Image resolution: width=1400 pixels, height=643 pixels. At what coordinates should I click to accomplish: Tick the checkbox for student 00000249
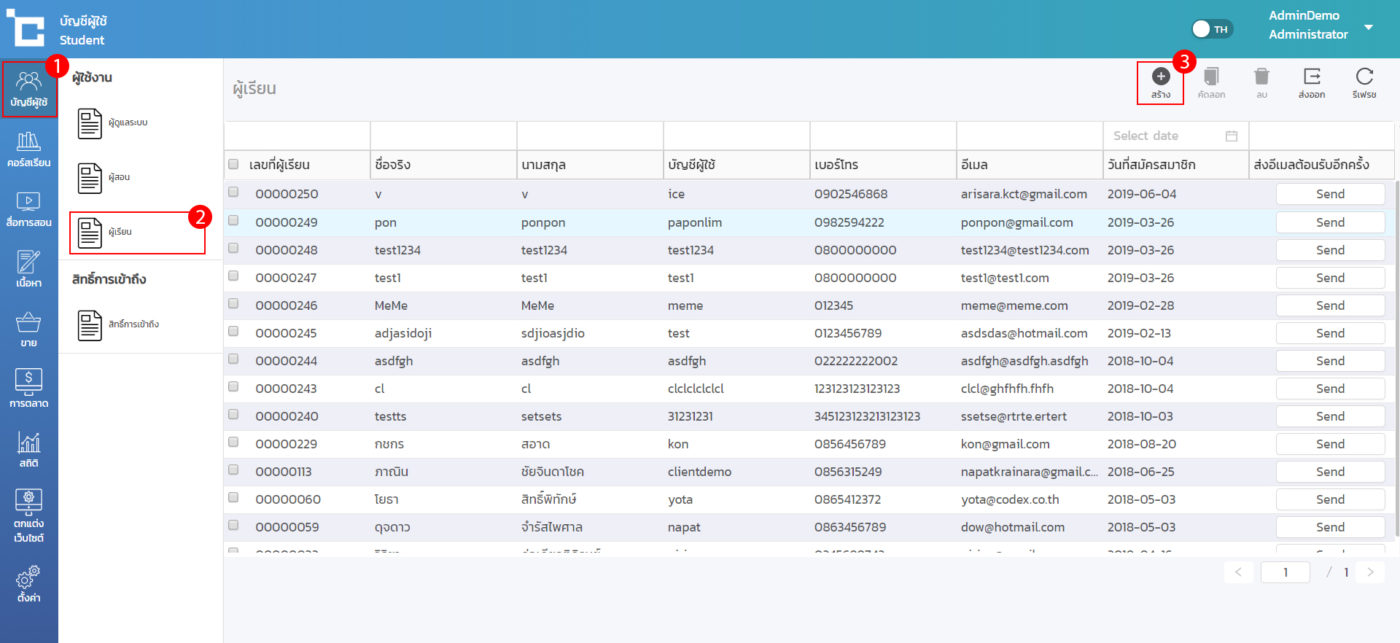[233, 221]
